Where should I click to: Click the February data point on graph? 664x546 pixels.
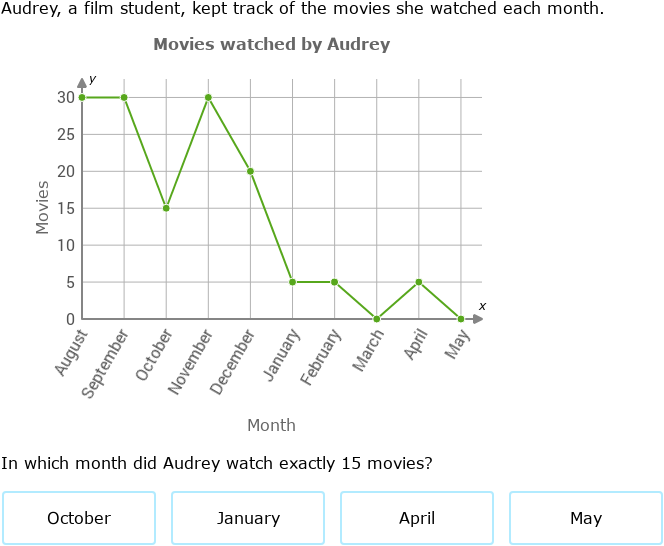pos(335,282)
